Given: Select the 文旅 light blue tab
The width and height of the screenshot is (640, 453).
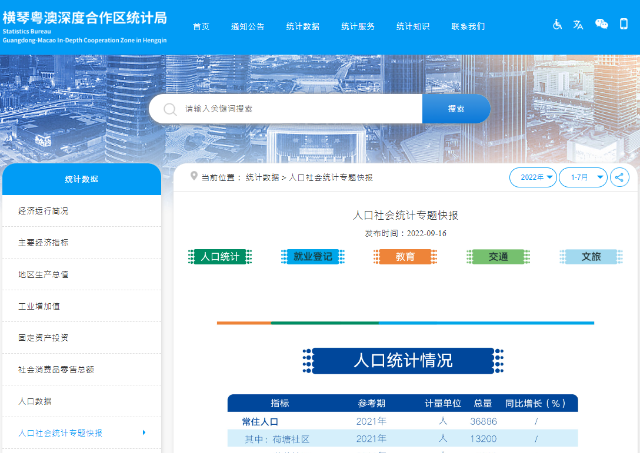Looking at the screenshot, I should click(x=591, y=257).
